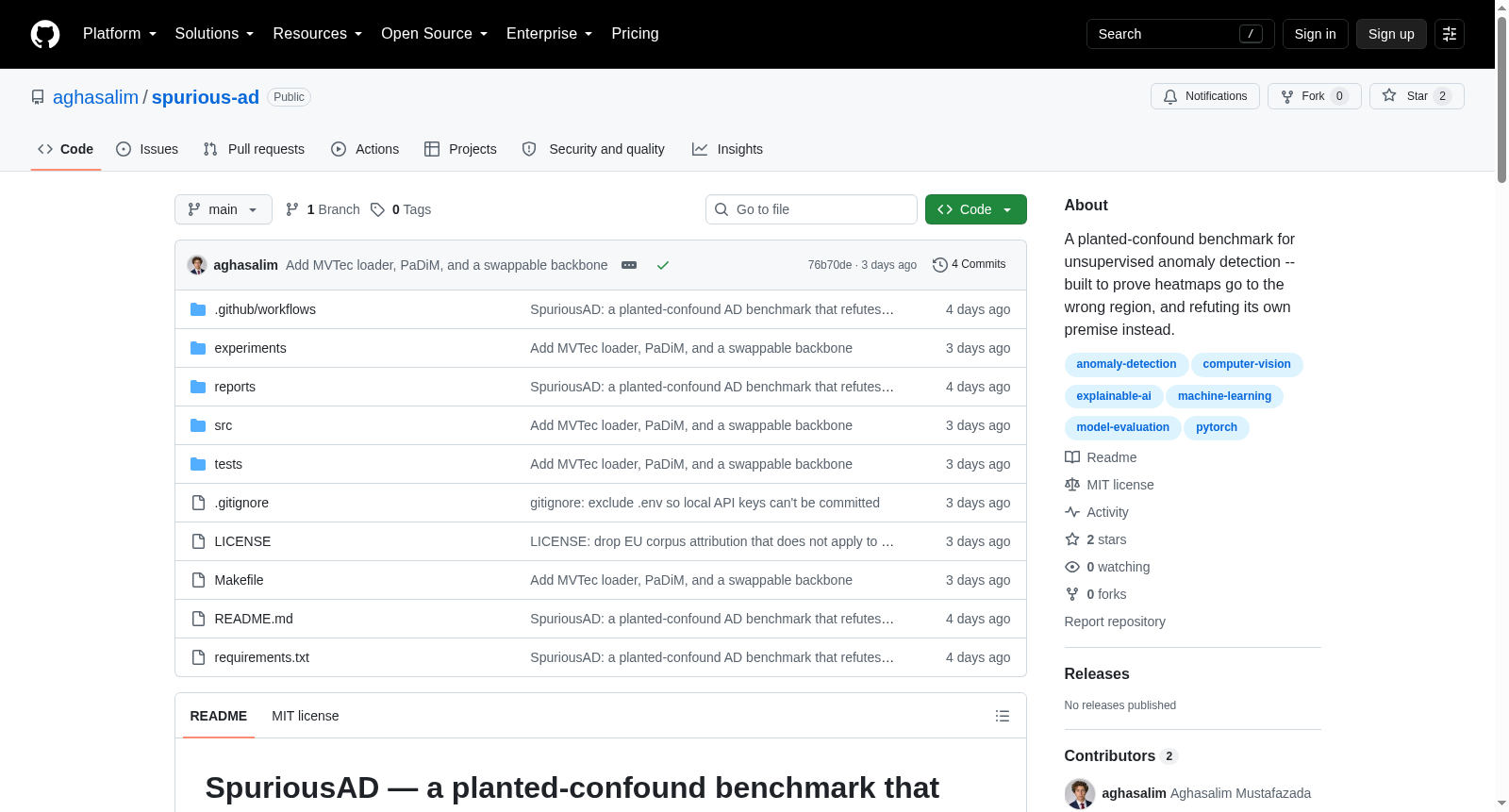Star the spurious-ad repository
Screen dimensions: 1509x812
(1417, 96)
